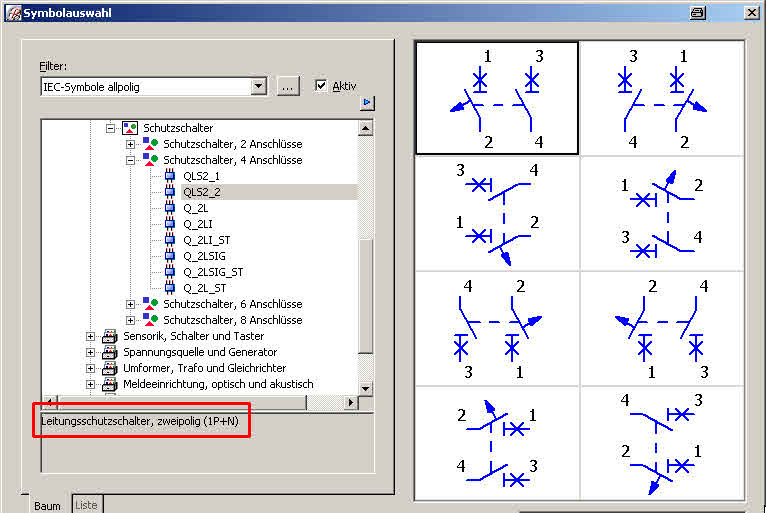Switch to the Baum tab
Screen dimensions: 766x513
[x=47, y=505]
